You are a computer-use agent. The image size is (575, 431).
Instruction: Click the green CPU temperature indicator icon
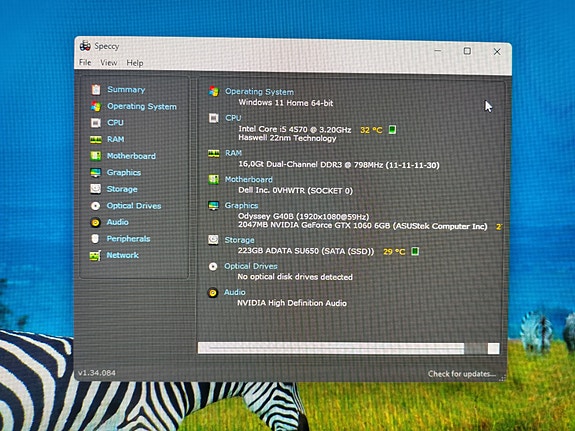pyautogui.click(x=392, y=129)
